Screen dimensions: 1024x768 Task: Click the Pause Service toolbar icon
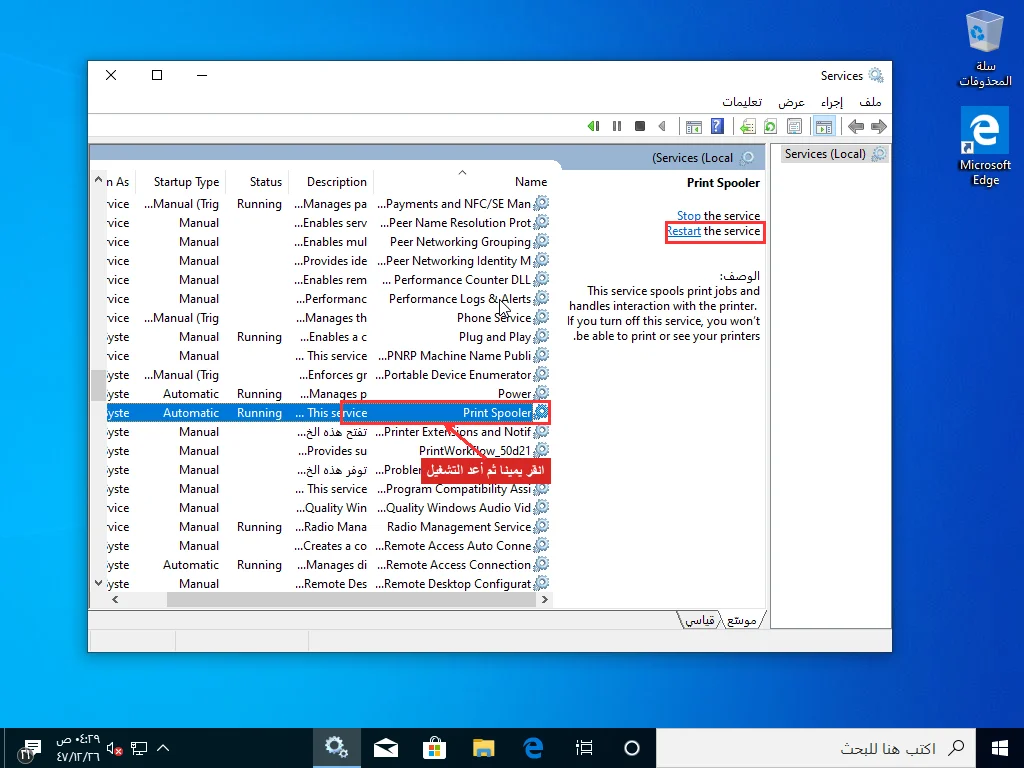click(x=616, y=126)
